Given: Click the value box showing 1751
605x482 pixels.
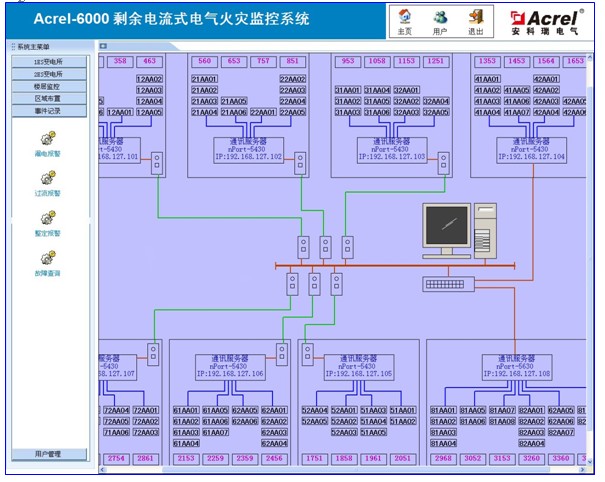Looking at the screenshot, I should [x=314, y=459].
